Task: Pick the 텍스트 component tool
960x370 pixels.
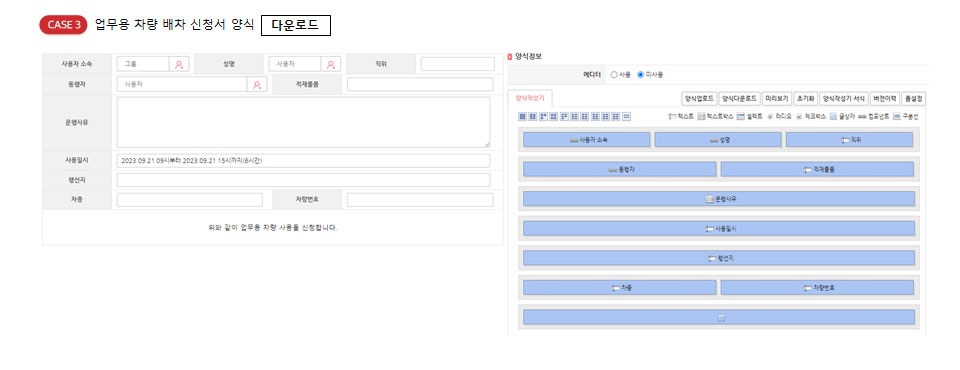Action: point(681,116)
